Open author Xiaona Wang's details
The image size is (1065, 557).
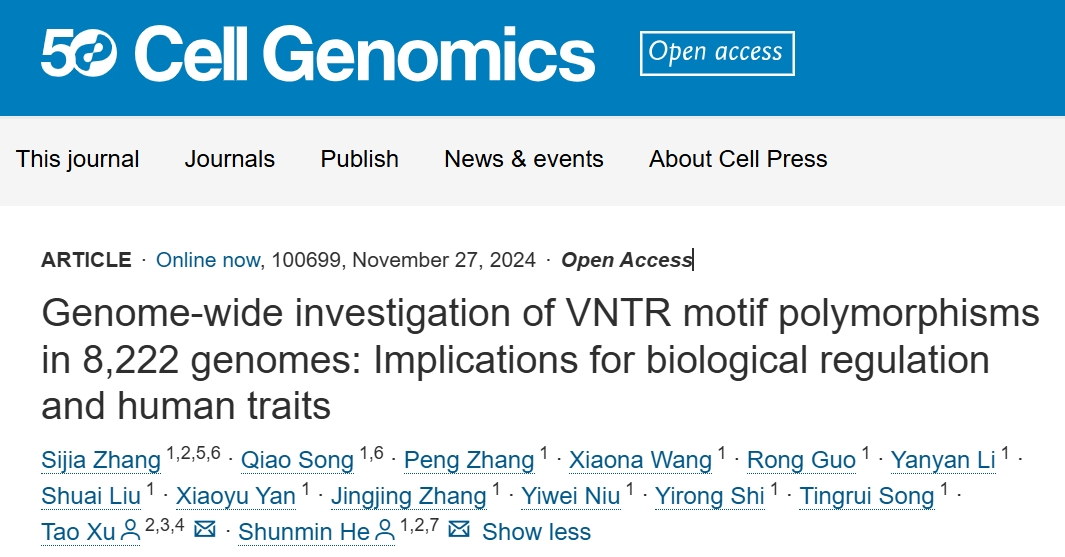(640, 460)
